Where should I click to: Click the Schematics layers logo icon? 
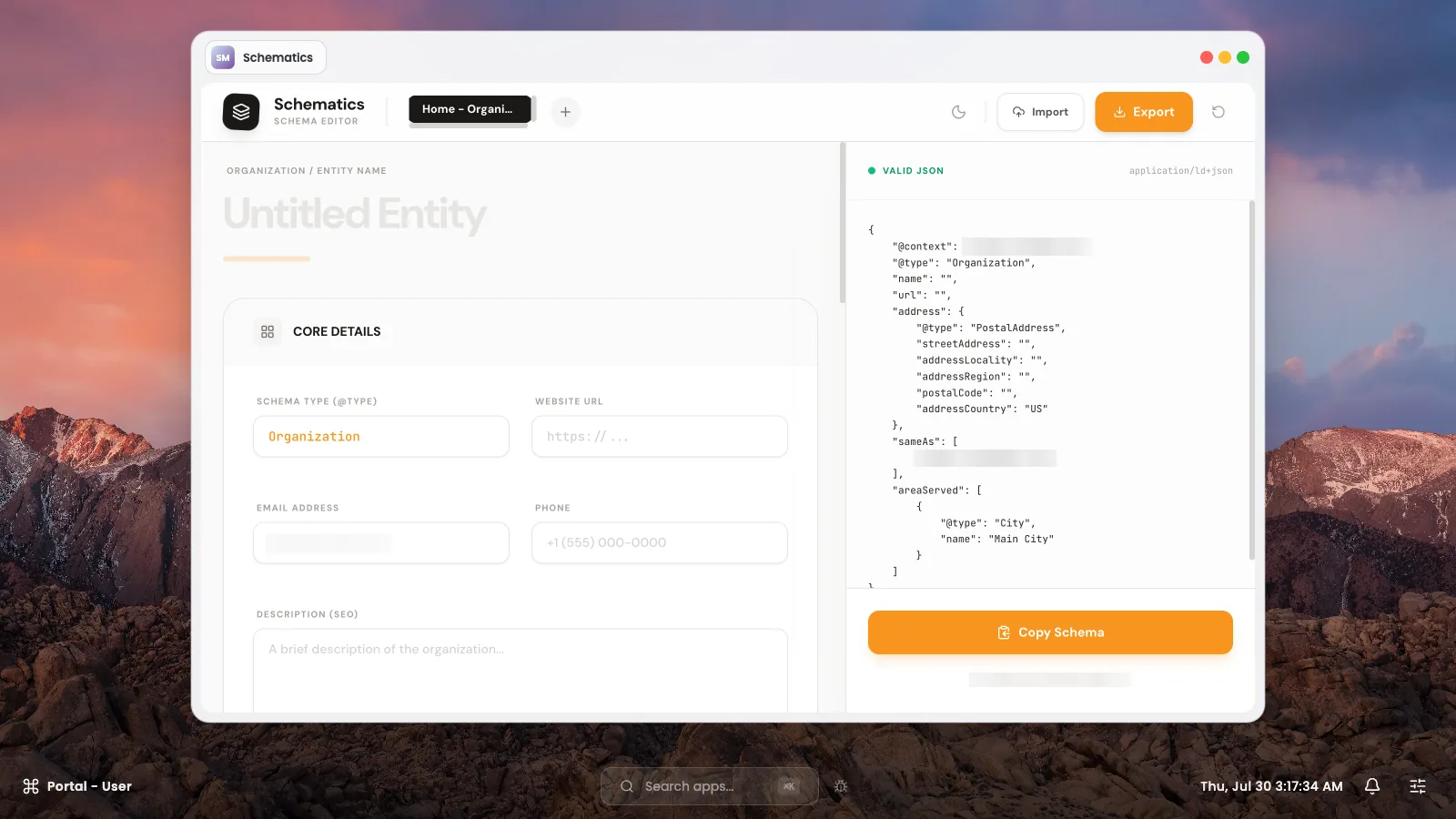(241, 112)
